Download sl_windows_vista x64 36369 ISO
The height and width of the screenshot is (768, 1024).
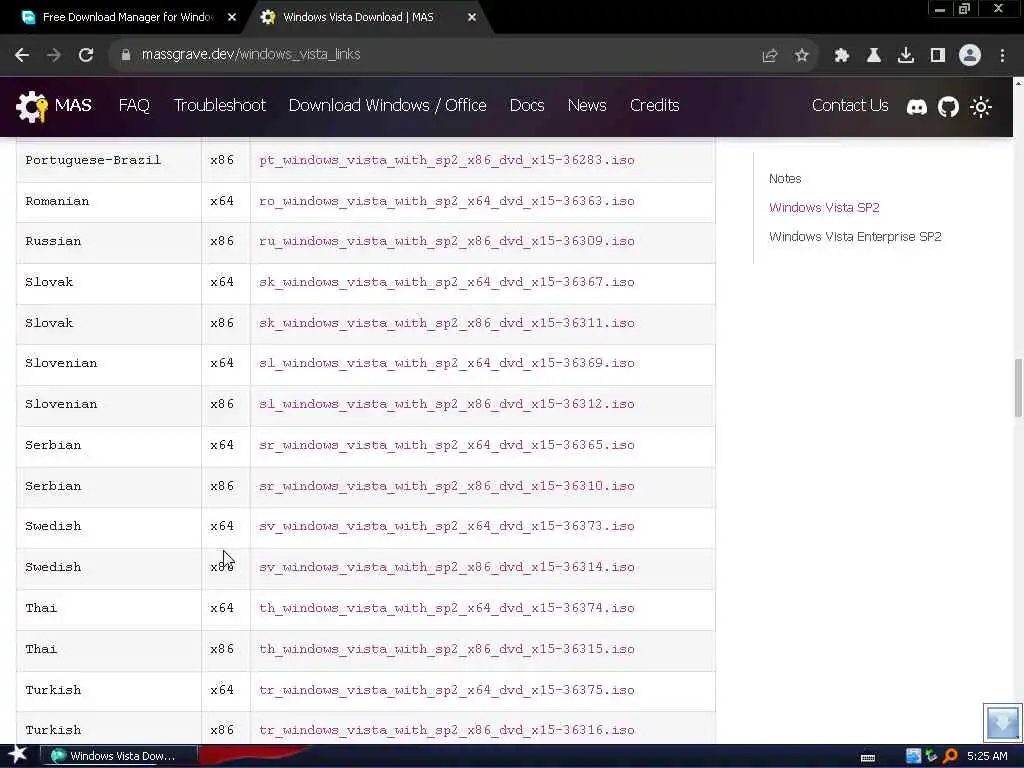click(x=447, y=364)
